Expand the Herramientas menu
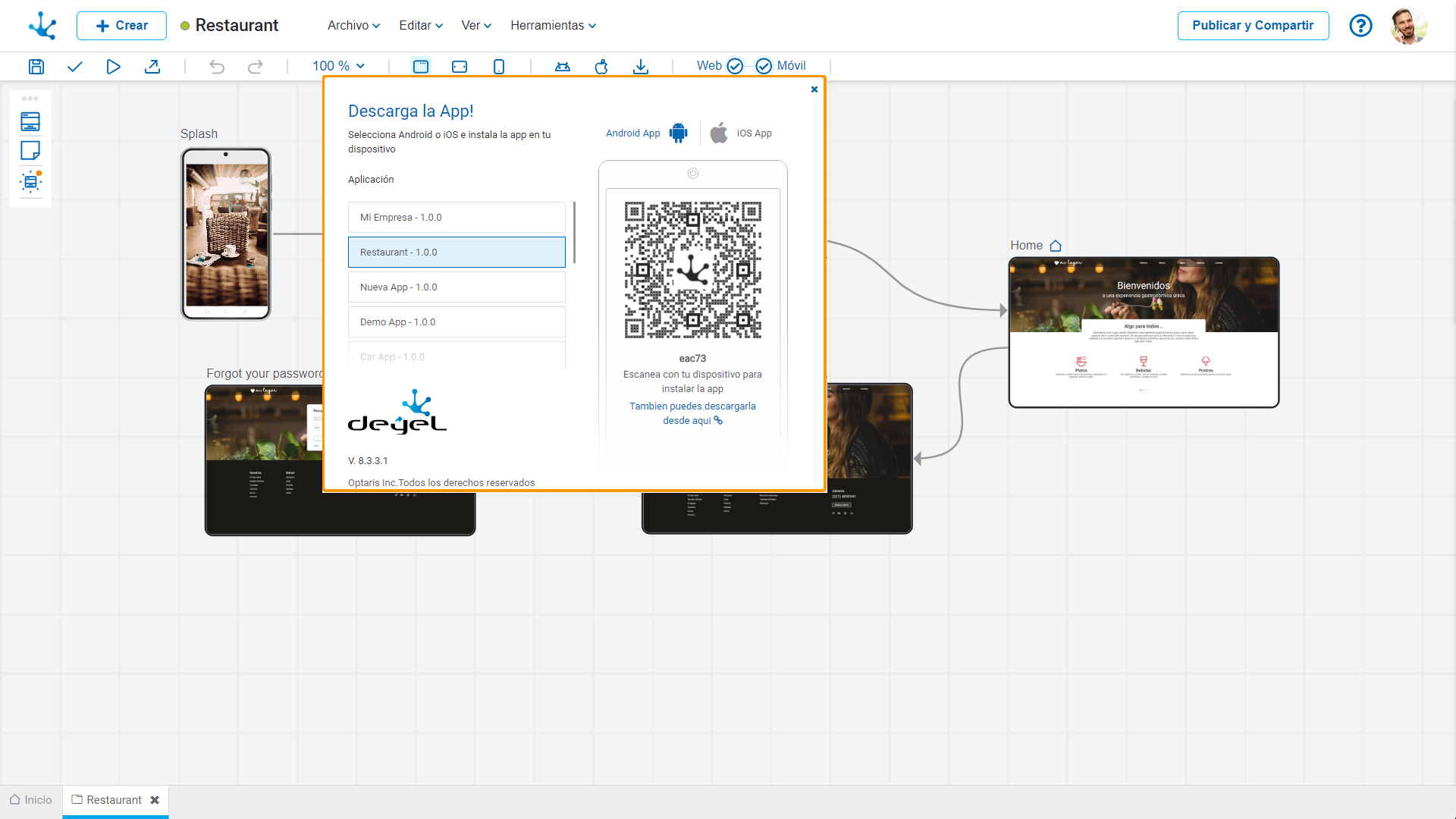 coord(553,26)
